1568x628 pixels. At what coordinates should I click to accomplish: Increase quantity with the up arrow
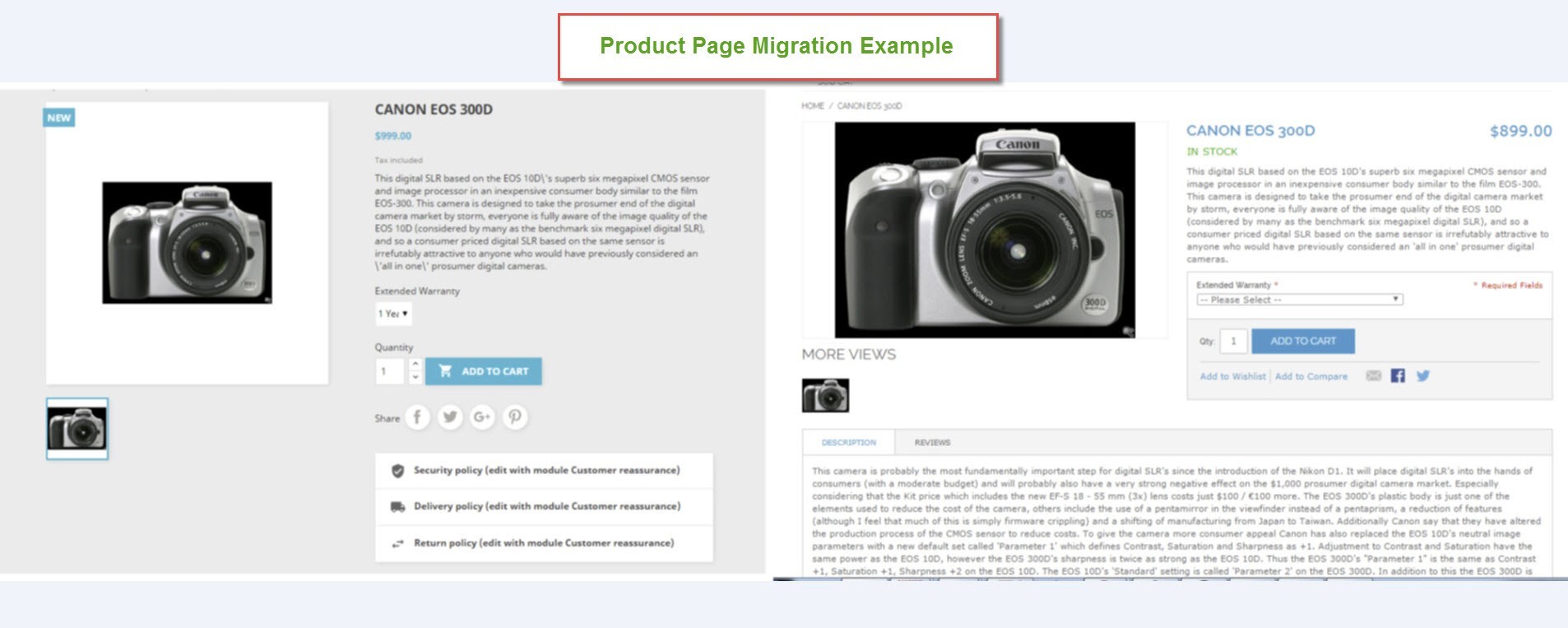point(415,364)
